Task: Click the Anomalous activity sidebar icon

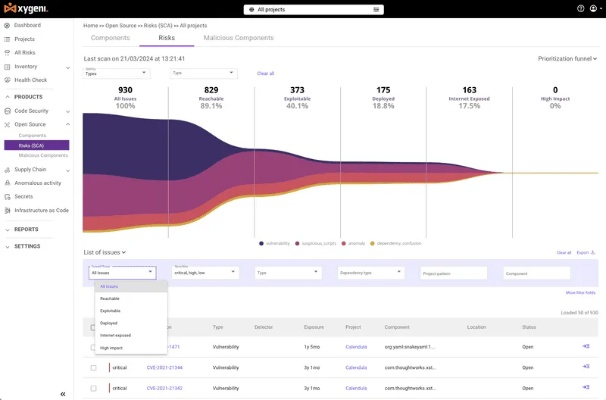Action: pos(9,183)
